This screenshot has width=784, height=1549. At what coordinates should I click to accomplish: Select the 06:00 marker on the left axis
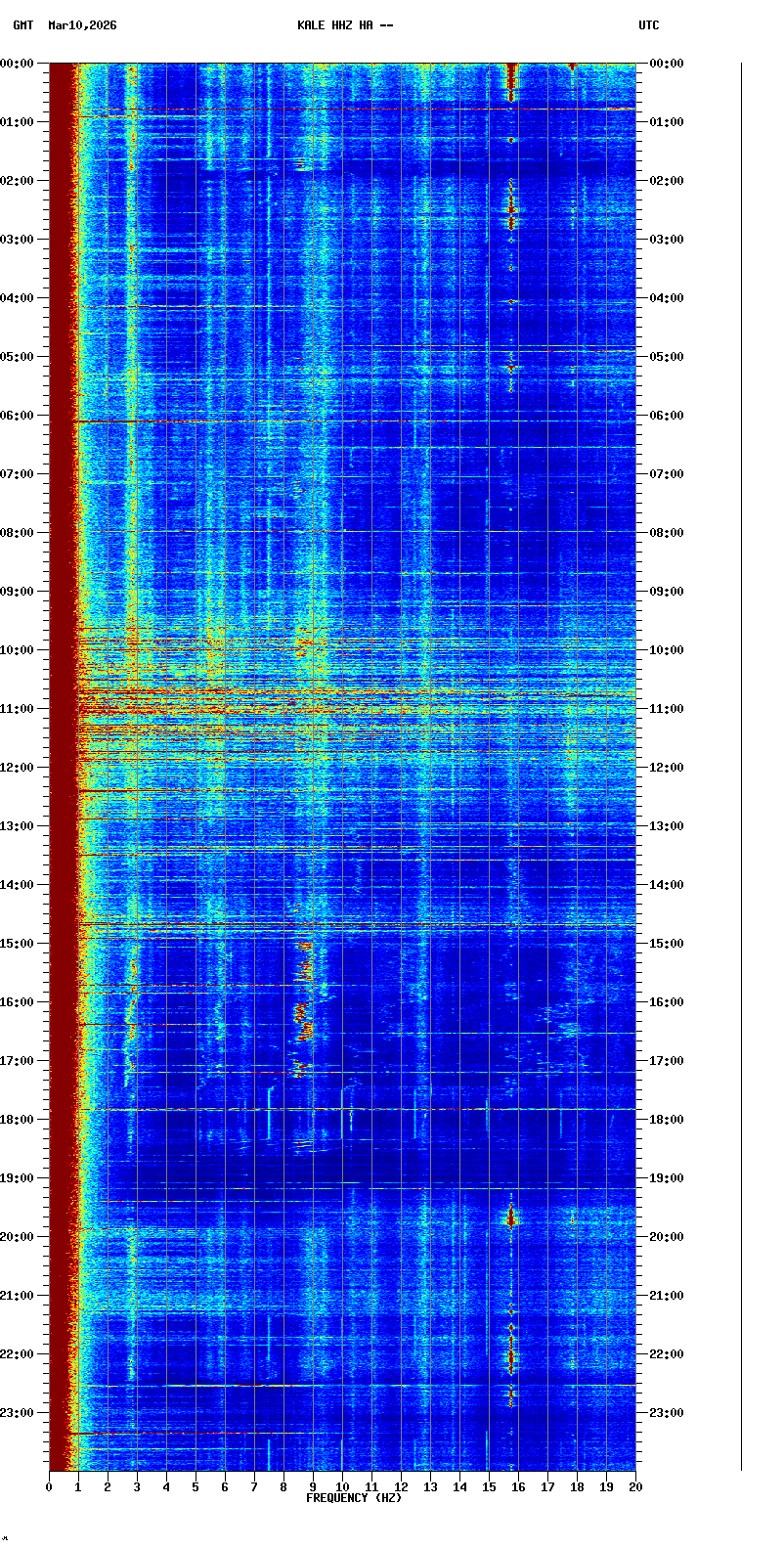(x=18, y=416)
